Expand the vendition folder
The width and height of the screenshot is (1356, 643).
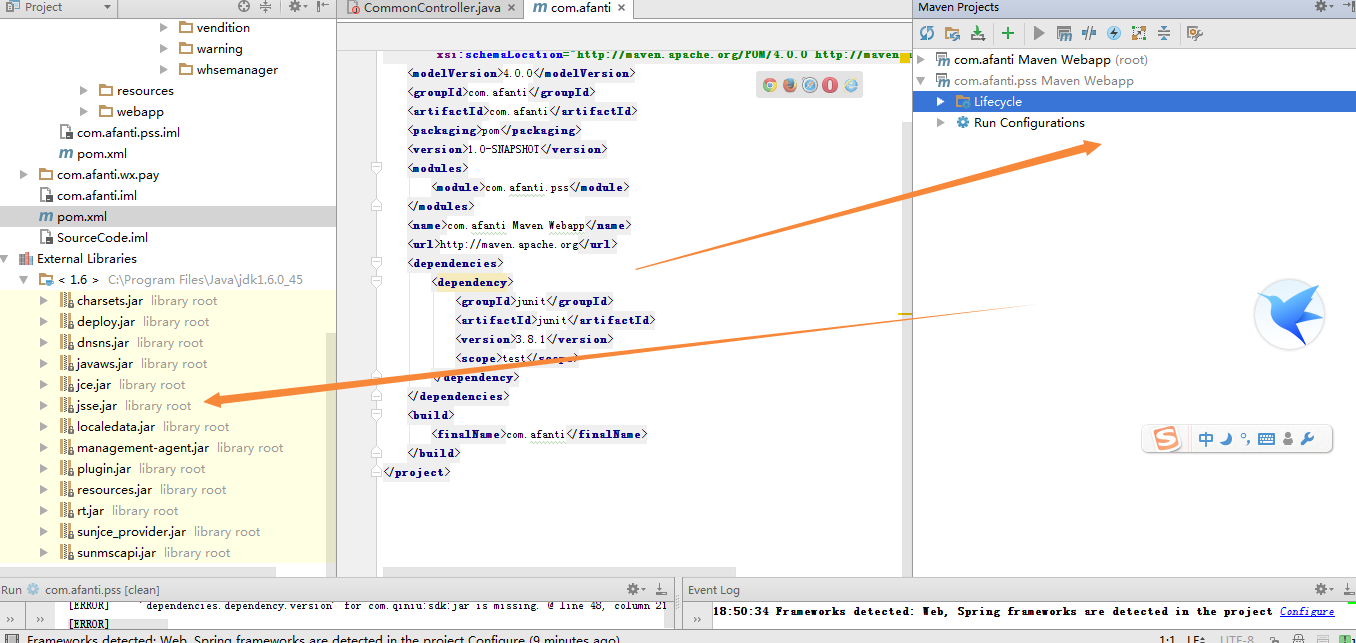164,28
